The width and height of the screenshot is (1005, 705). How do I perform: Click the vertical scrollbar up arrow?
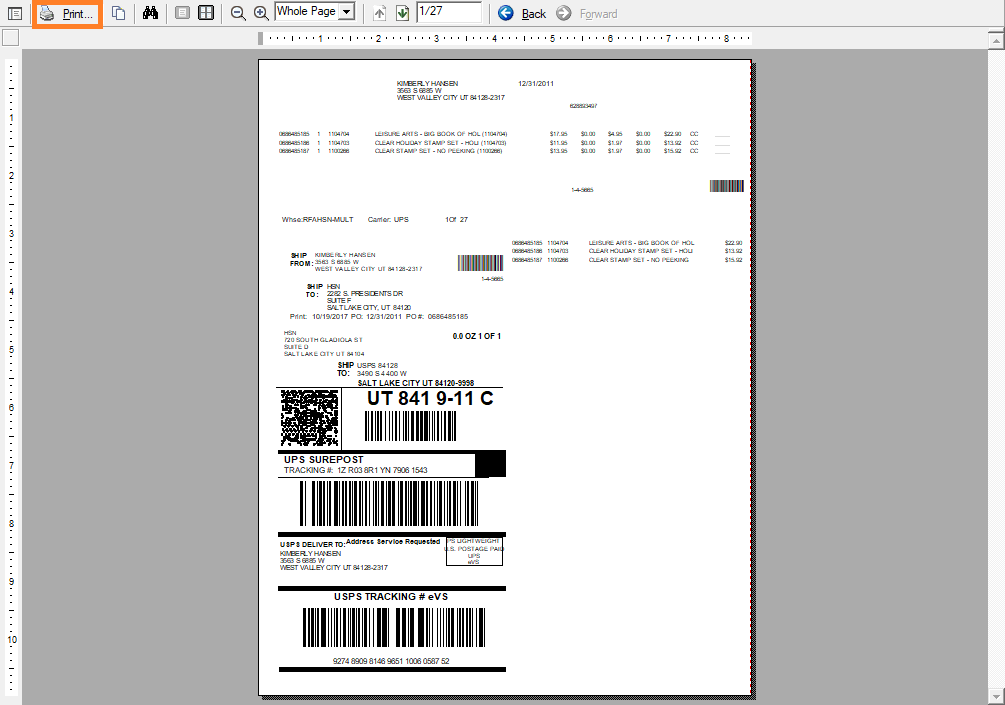995,40
